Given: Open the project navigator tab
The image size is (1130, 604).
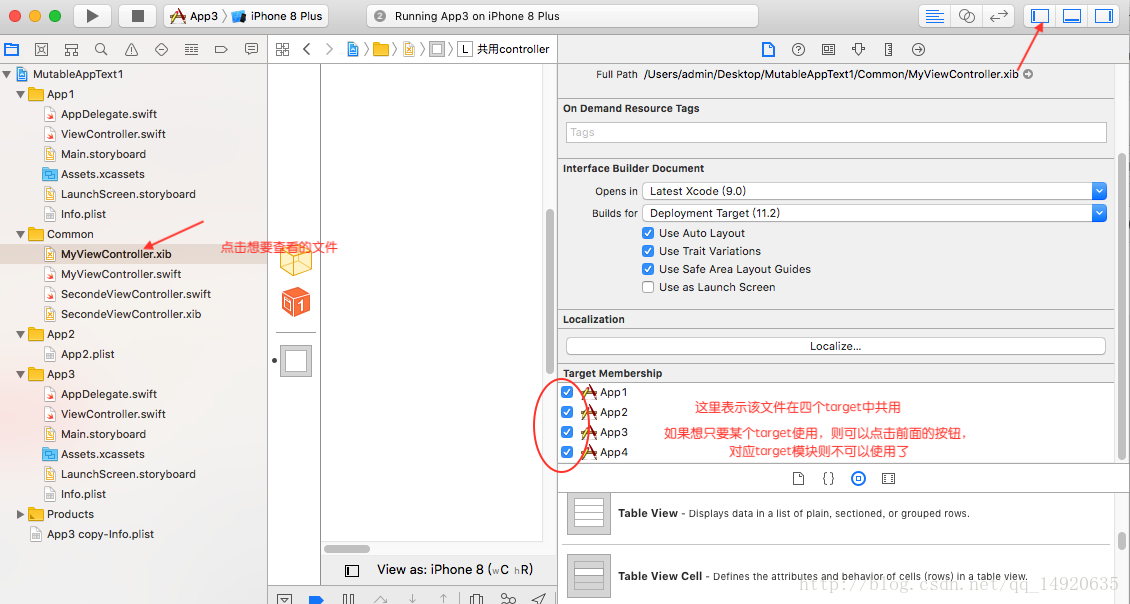Looking at the screenshot, I should point(12,49).
